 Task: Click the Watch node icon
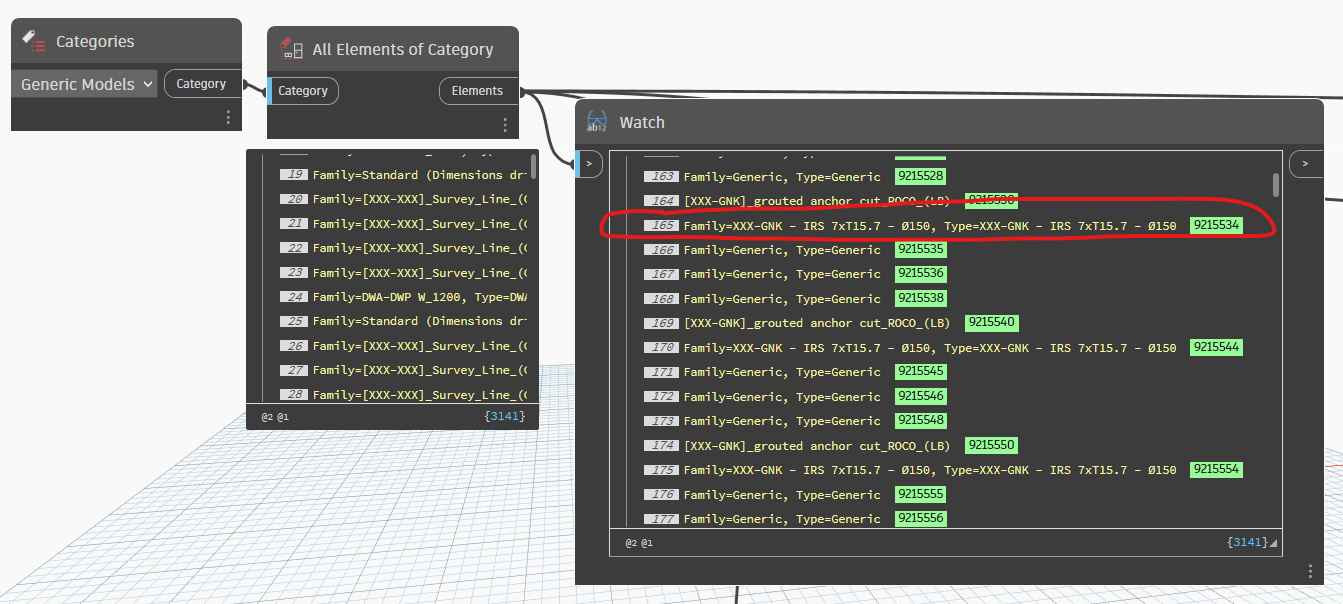click(597, 122)
